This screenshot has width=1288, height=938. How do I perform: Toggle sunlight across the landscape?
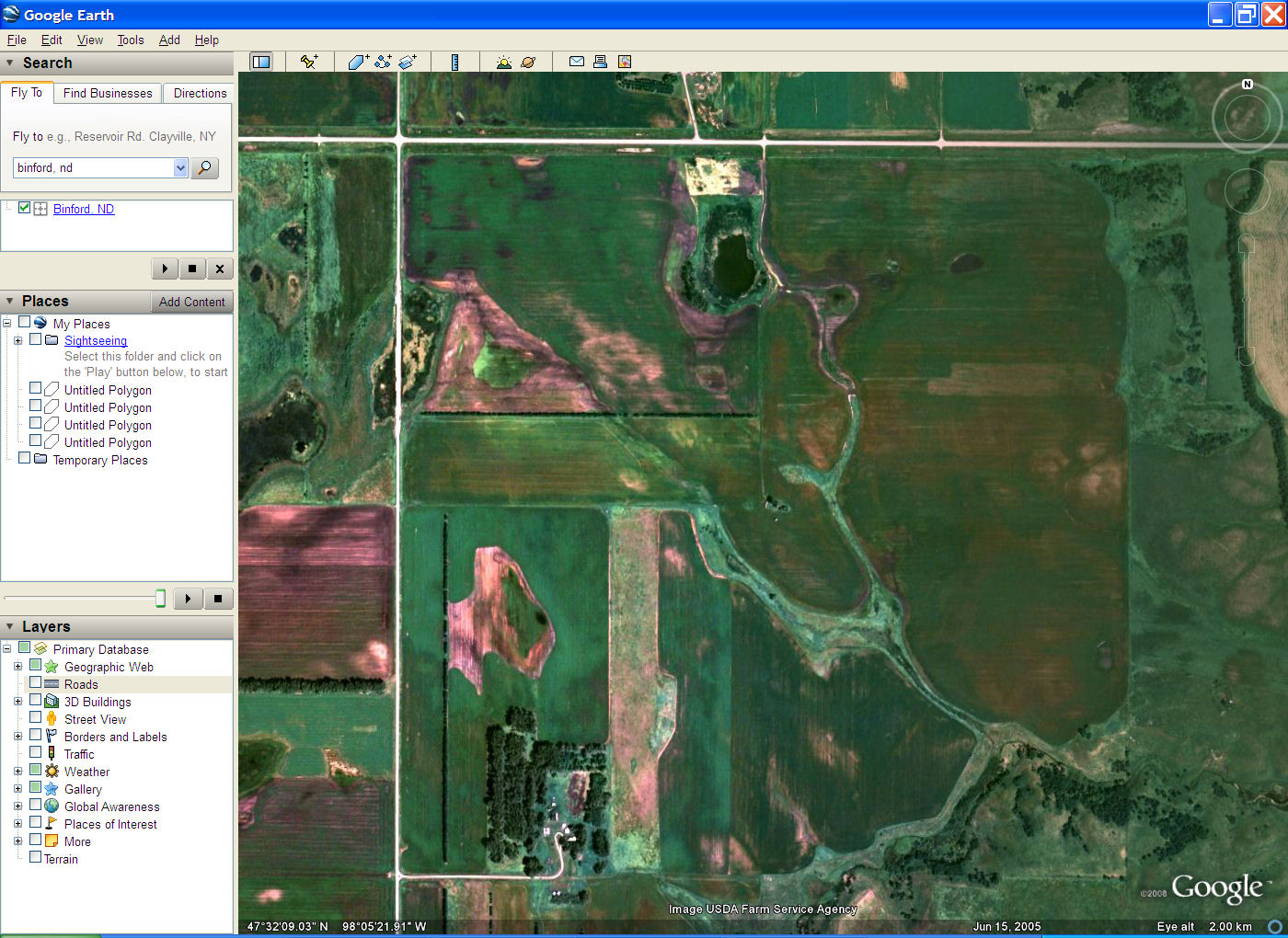pos(503,62)
